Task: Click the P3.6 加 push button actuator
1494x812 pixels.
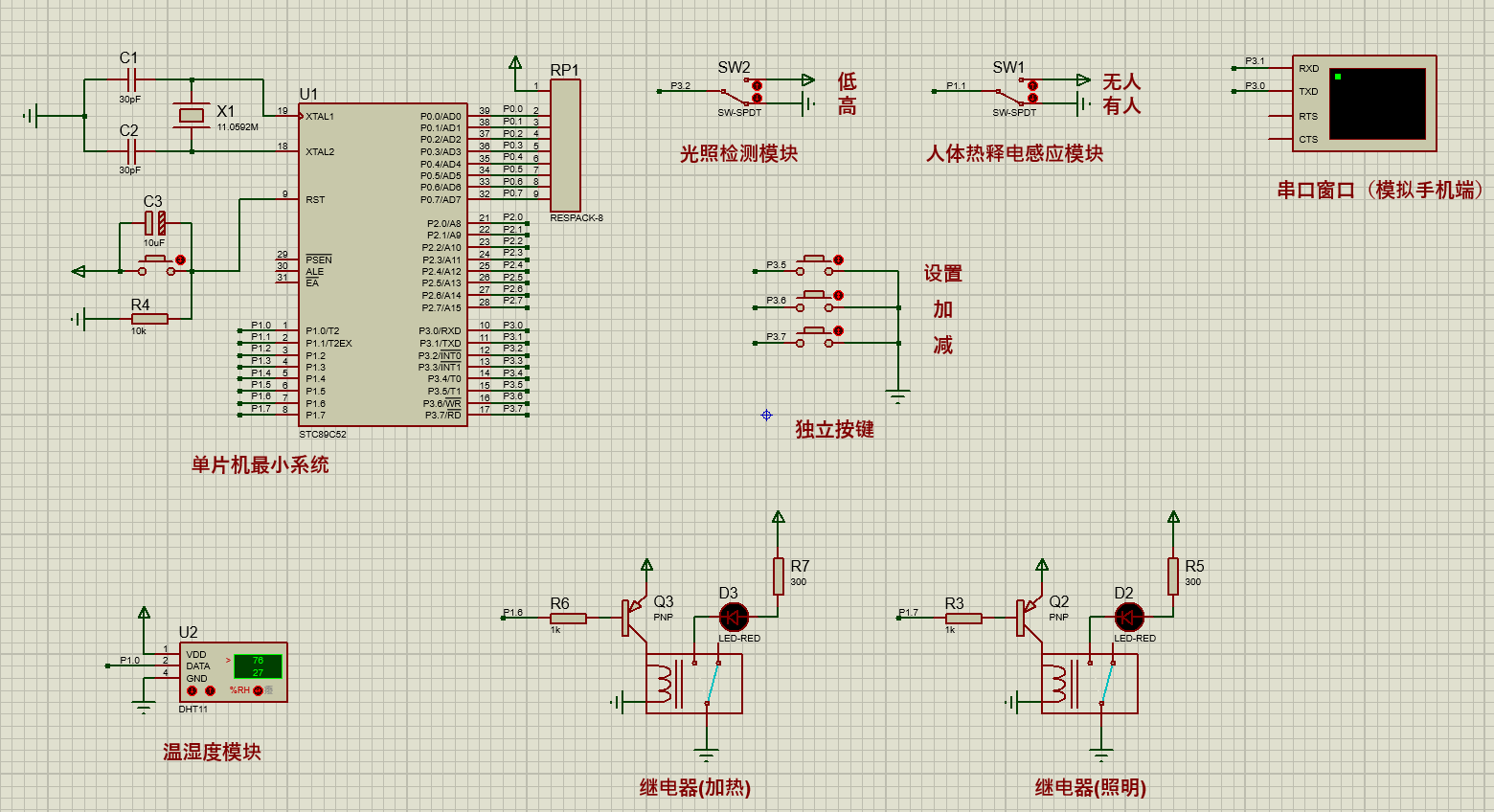Action: tap(838, 295)
